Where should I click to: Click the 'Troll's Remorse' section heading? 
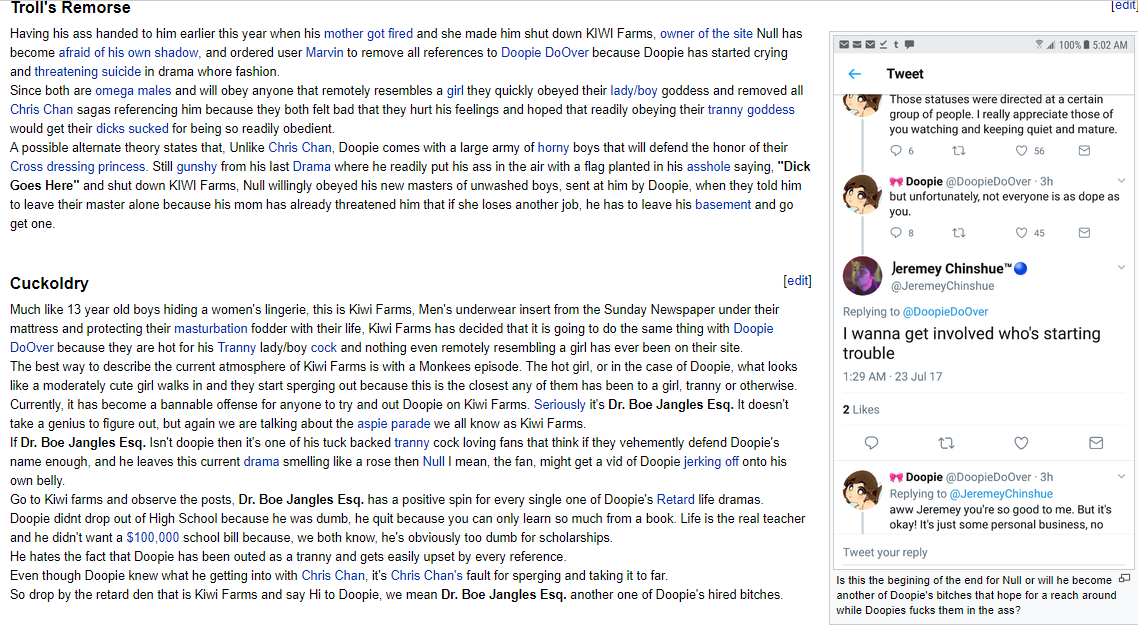(x=70, y=8)
